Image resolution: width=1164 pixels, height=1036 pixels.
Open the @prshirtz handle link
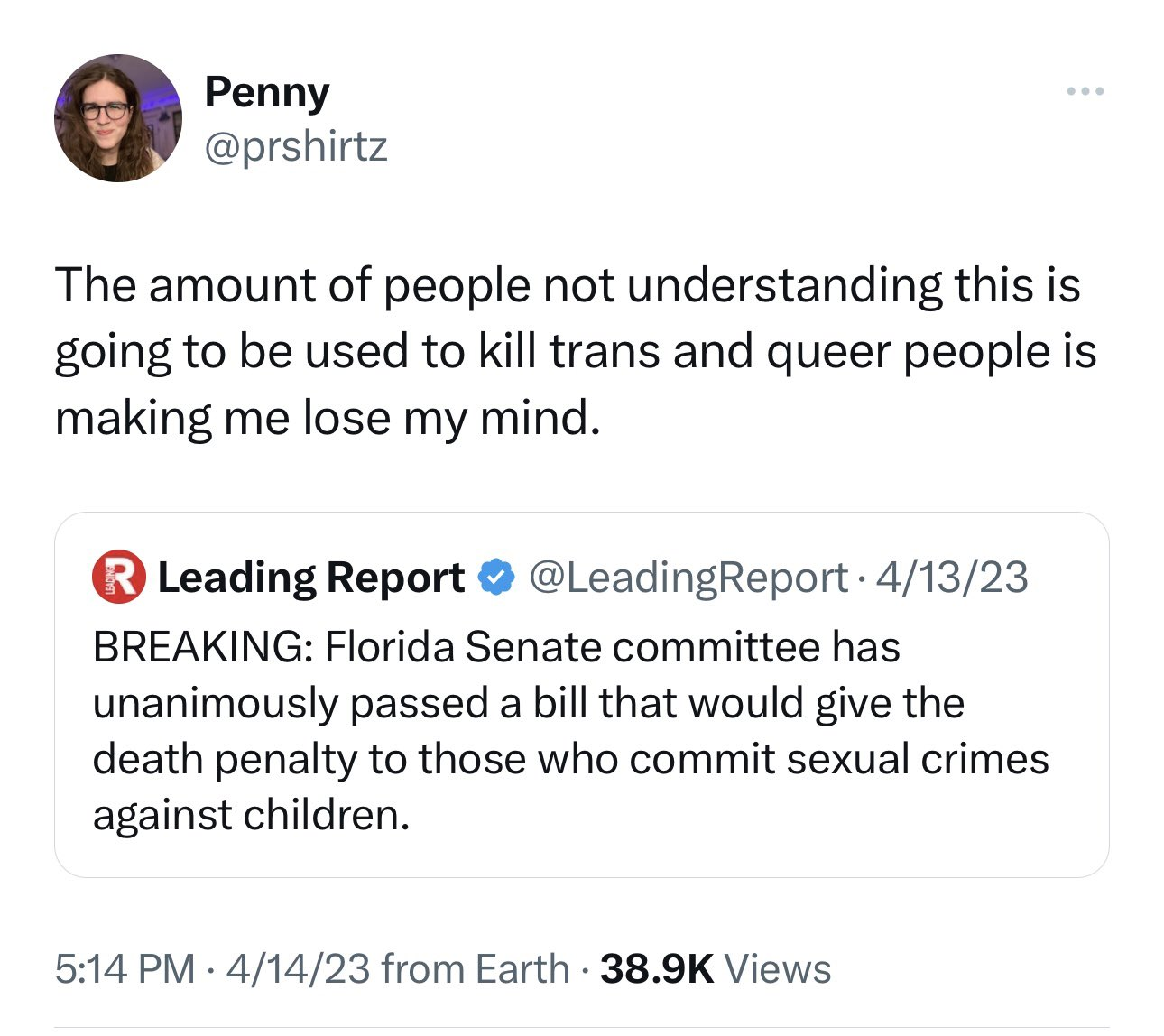pyautogui.click(x=296, y=146)
